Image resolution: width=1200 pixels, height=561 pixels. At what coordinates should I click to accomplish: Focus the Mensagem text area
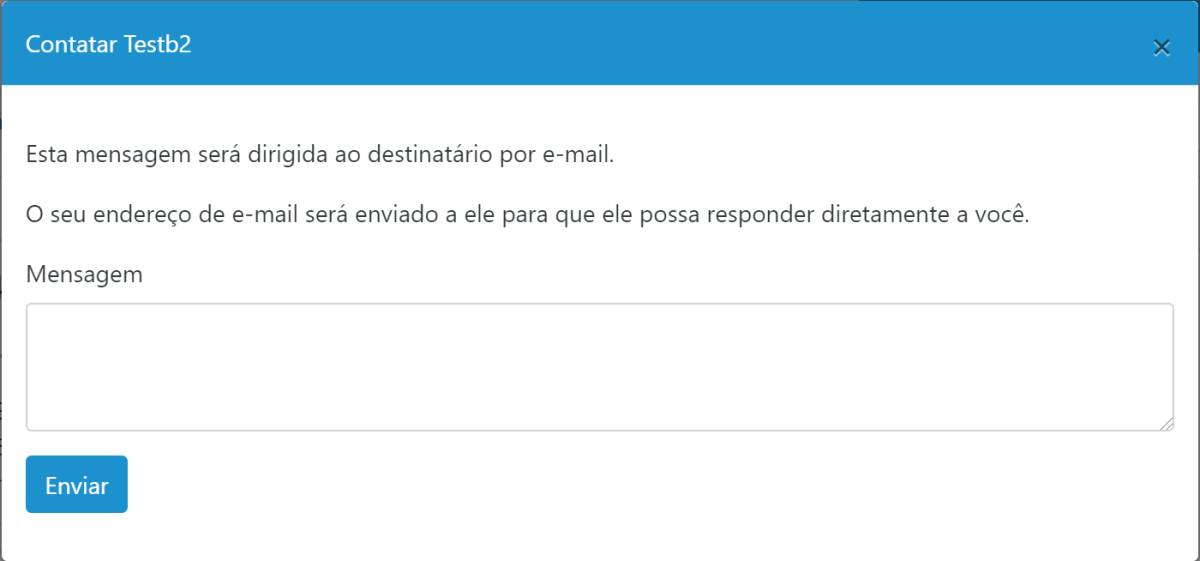[600, 367]
